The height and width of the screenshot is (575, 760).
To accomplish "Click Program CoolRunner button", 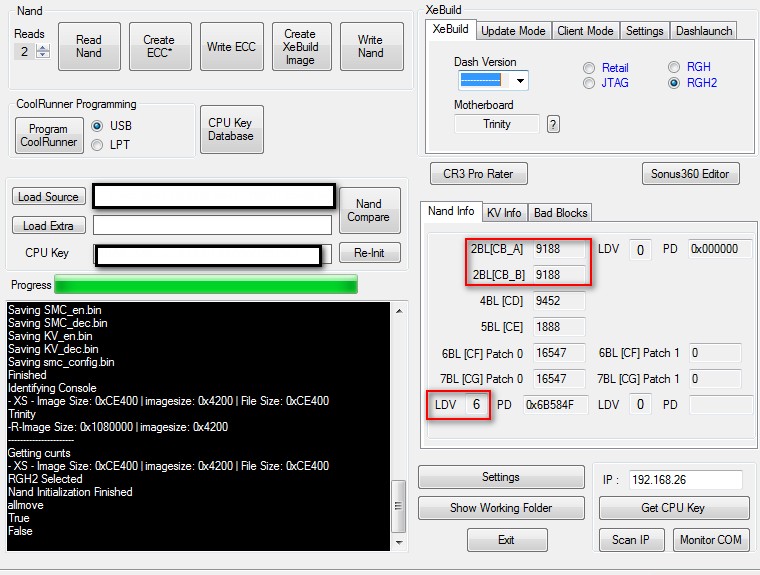I will (49, 135).
